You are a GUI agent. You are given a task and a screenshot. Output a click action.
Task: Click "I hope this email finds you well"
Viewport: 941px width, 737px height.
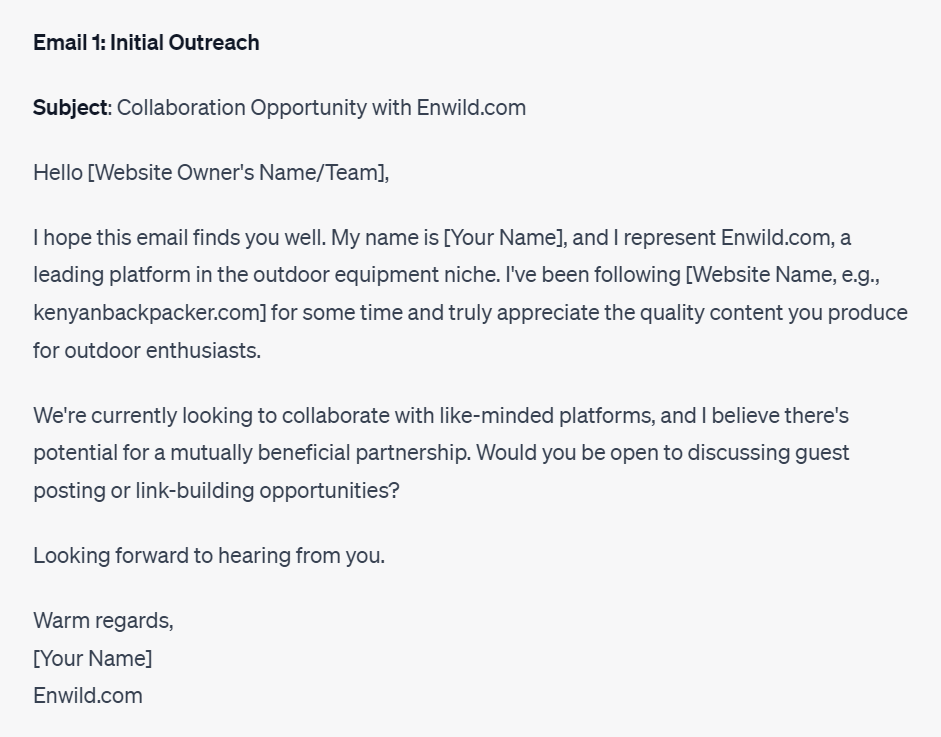178,238
